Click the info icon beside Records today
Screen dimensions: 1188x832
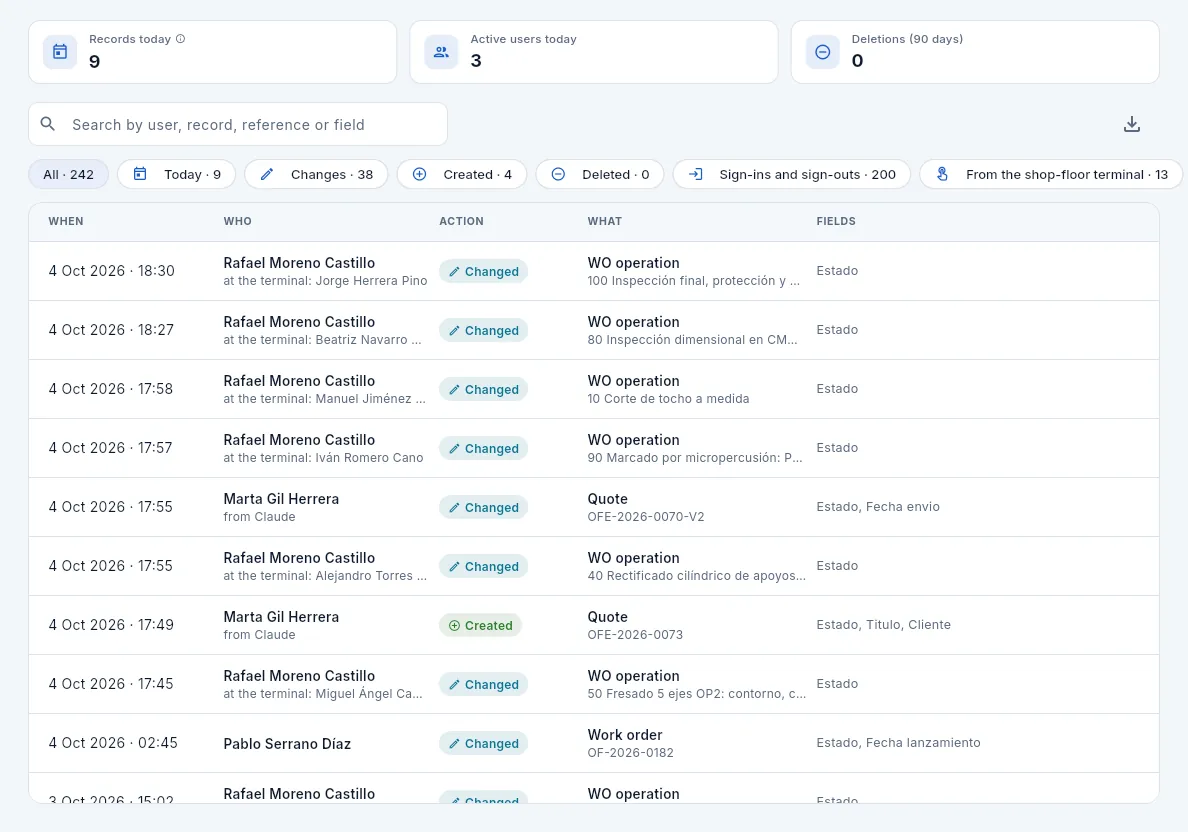click(x=180, y=39)
